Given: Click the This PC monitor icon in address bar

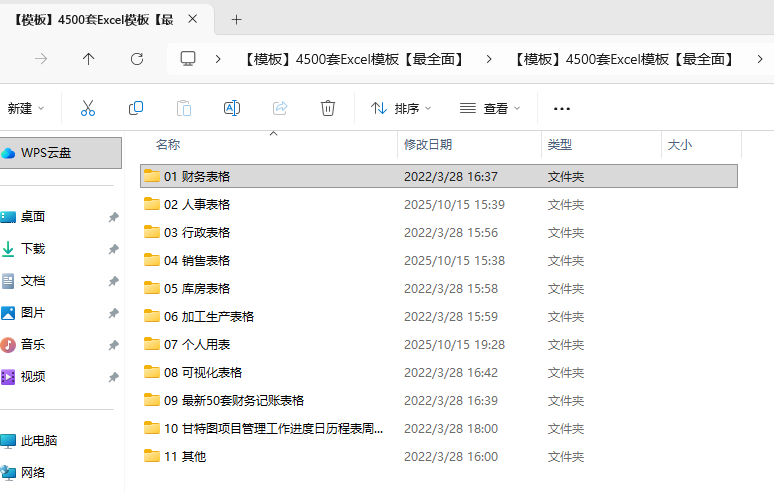Looking at the screenshot, I should pyautogui.click(x=188, y=59).
